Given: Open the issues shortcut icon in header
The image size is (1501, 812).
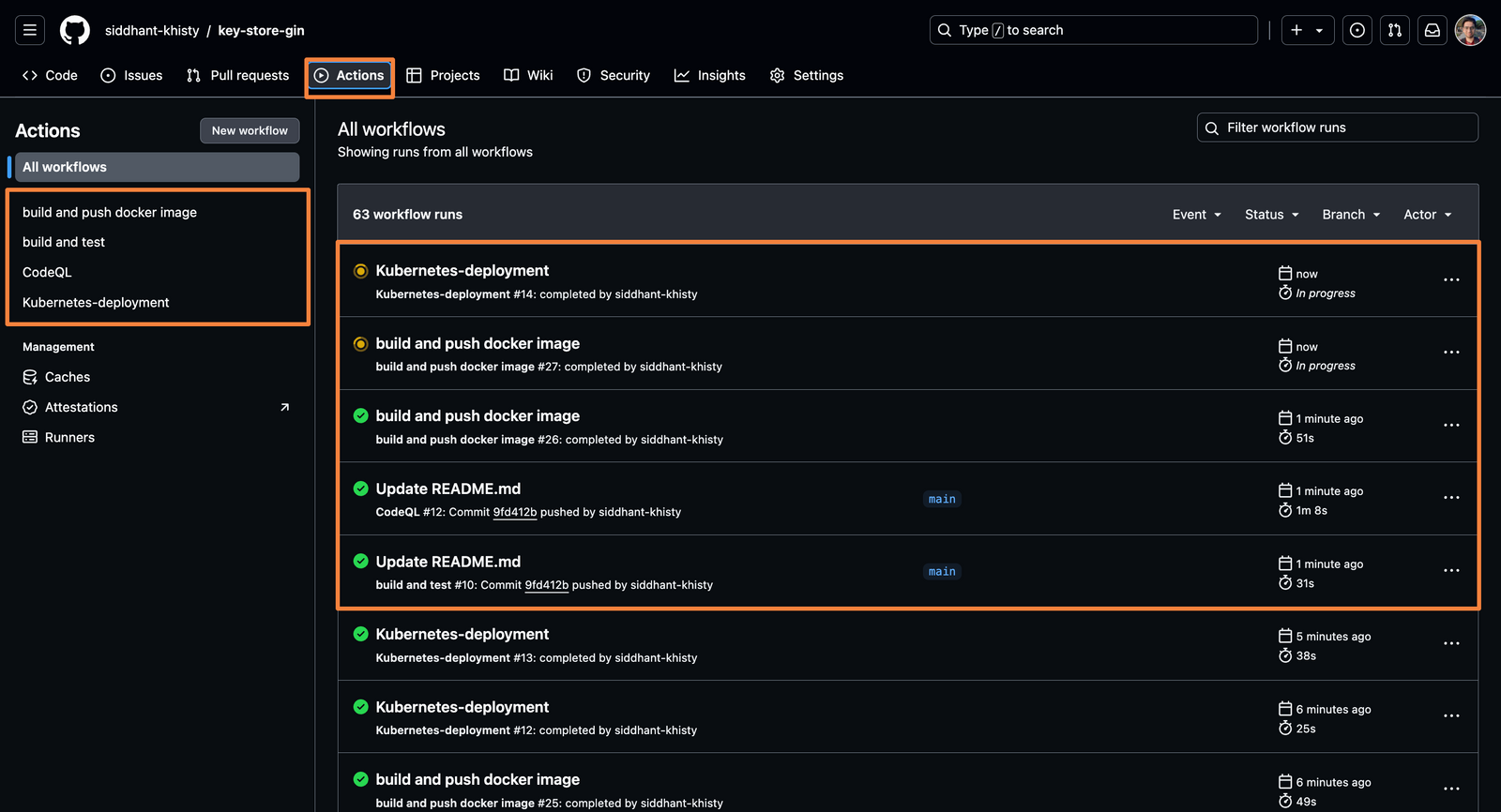Looking at the screenshot, I should tap(1357, 30).
